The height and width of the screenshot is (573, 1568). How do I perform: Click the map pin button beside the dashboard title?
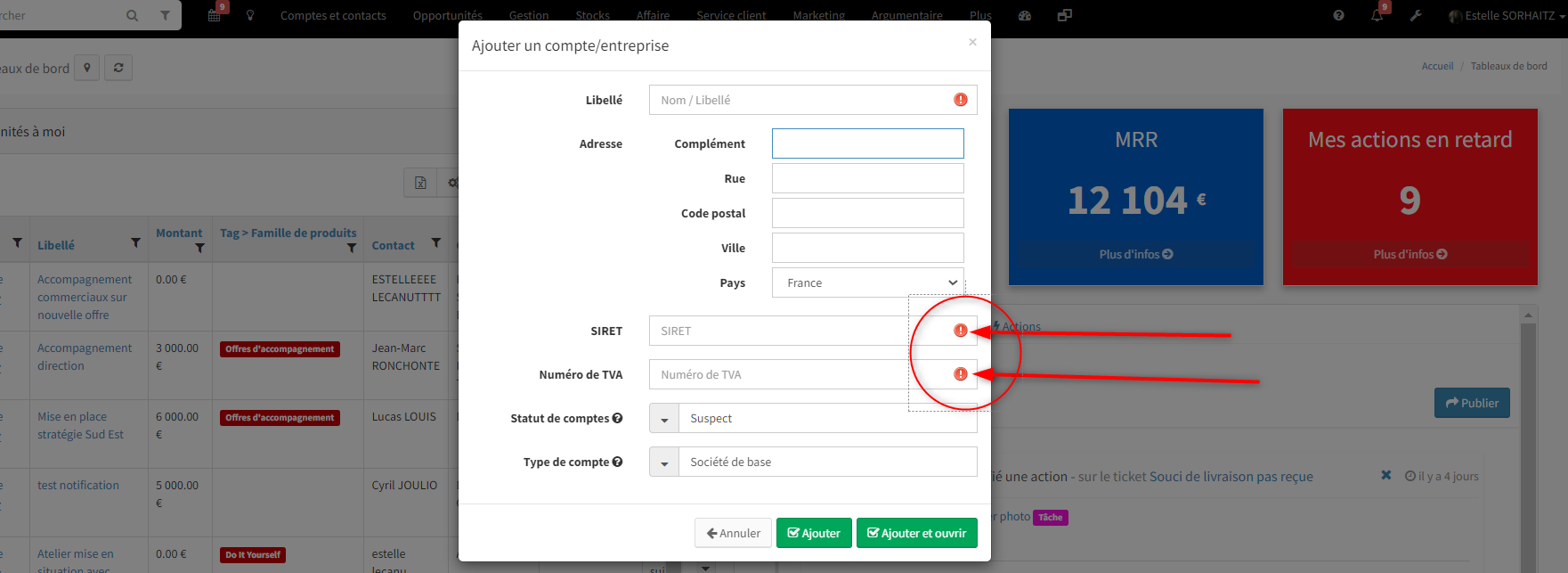tap(86, 68)
